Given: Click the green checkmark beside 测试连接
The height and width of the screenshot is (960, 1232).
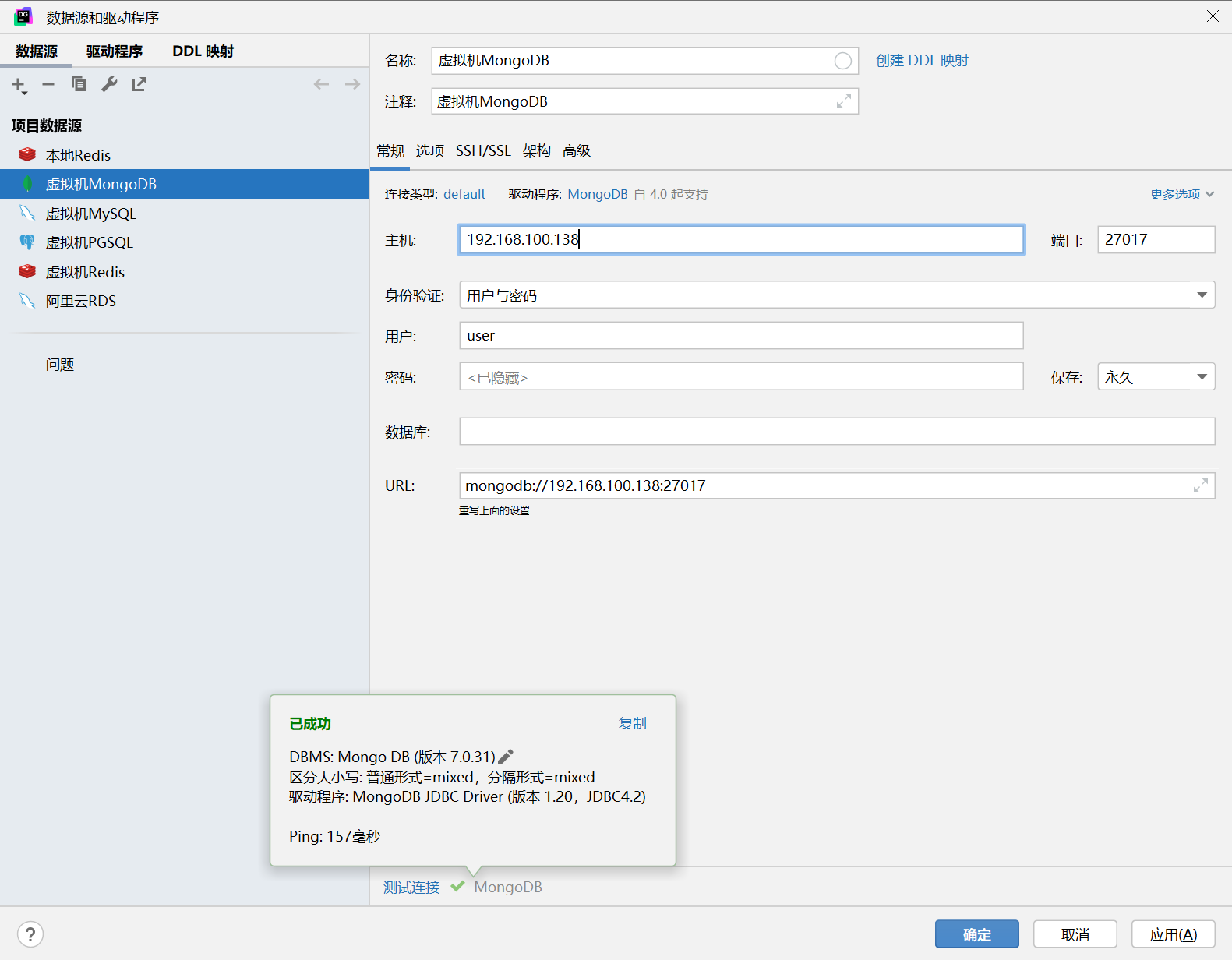Looking at the screenshot, I should (457, 886).
